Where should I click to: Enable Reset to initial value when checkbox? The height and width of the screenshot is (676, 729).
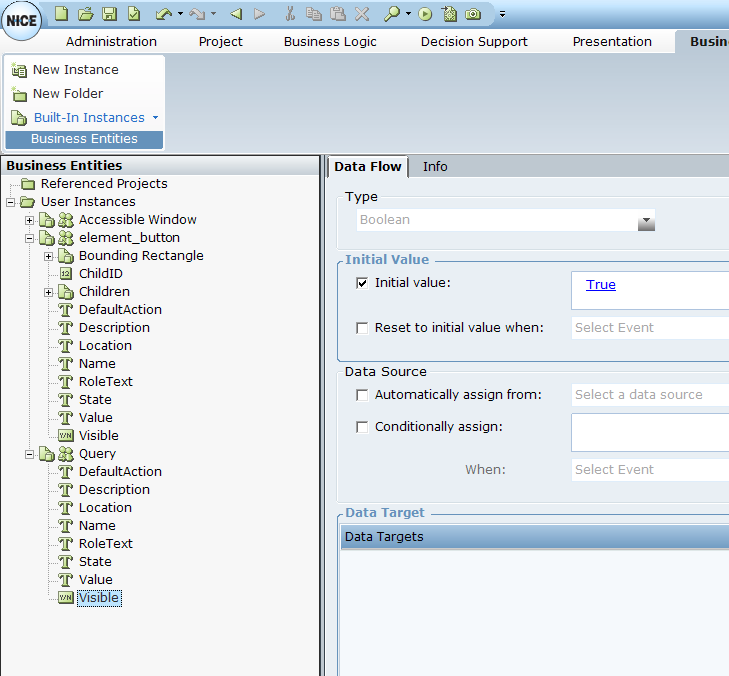click(x=362, y=328)
